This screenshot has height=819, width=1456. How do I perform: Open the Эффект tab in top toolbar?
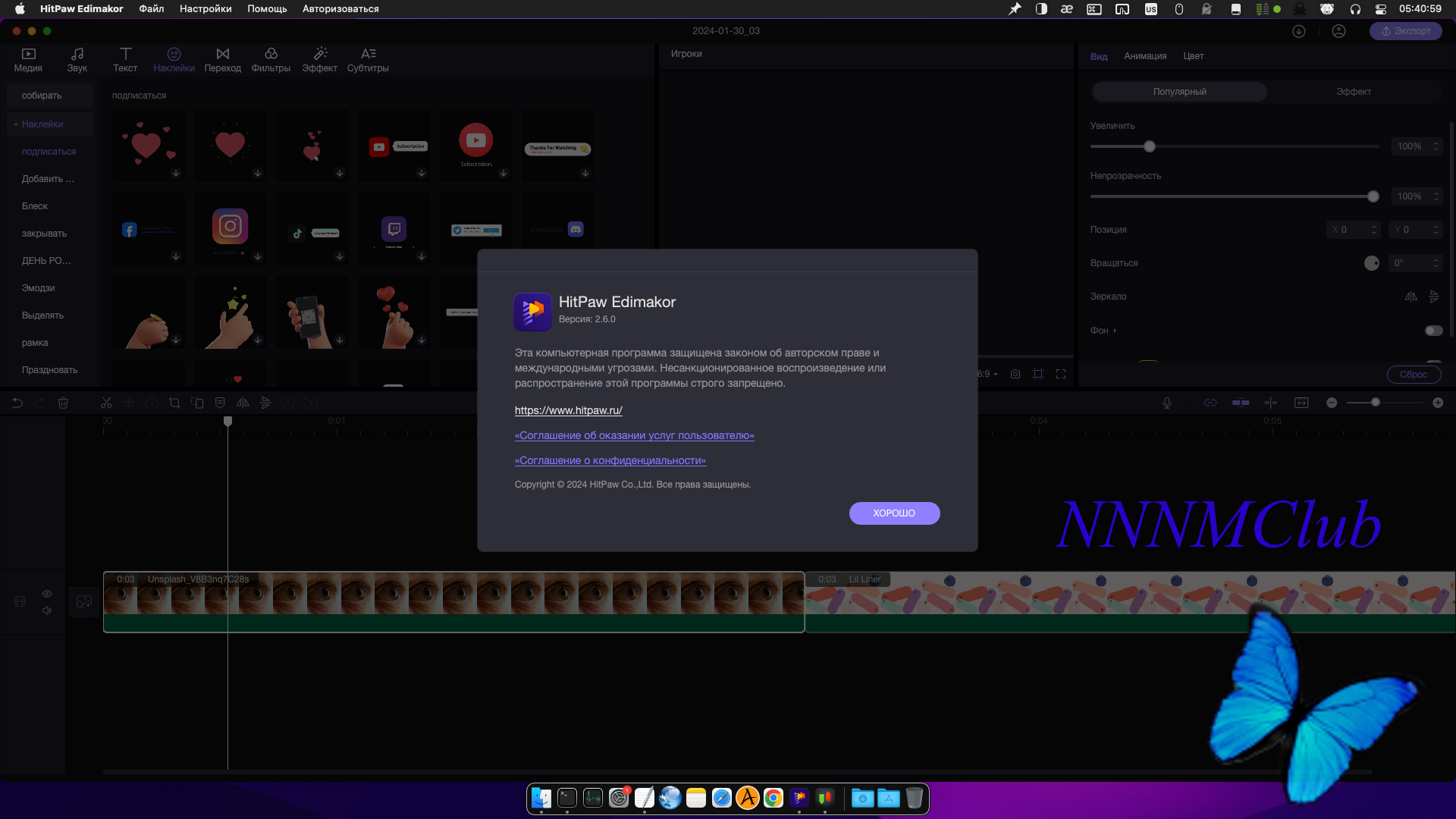(319, 59)
